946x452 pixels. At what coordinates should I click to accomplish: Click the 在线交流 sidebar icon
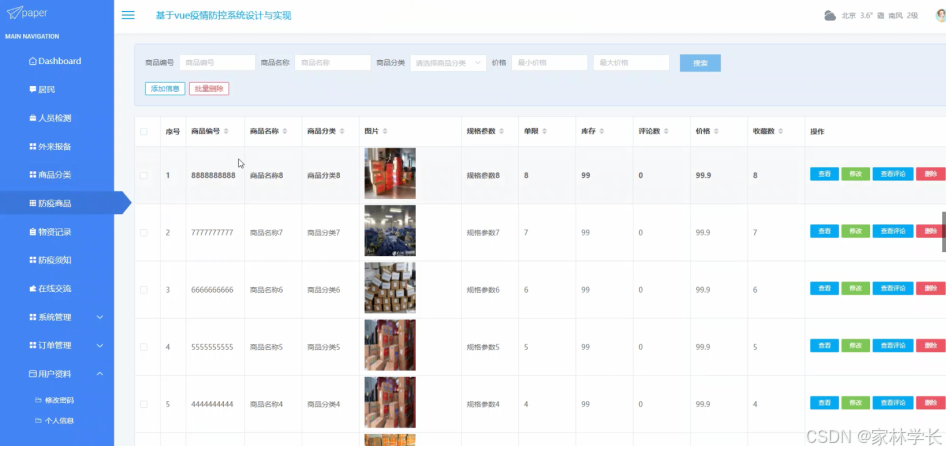(x=33, y=288)
